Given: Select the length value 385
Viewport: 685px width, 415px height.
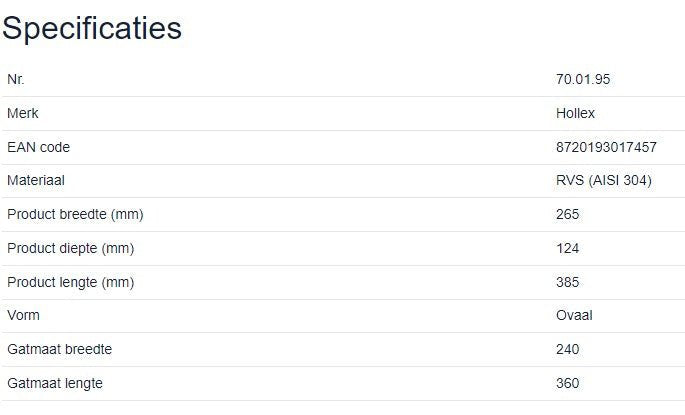Looking at the screenshot, I should (x=567, y=282).
